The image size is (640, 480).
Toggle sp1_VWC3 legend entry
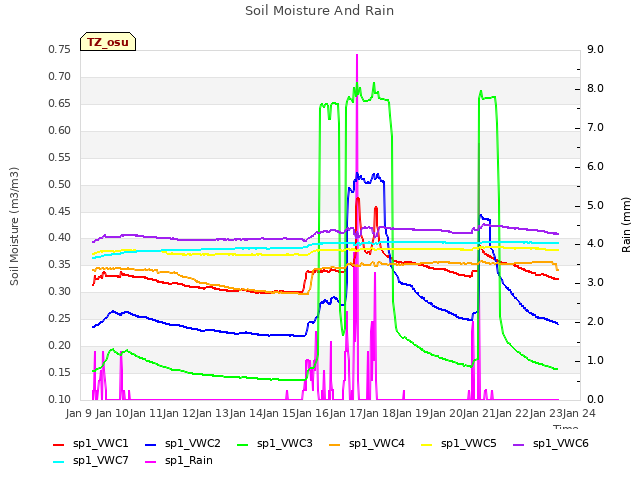(x=275, y=444)
